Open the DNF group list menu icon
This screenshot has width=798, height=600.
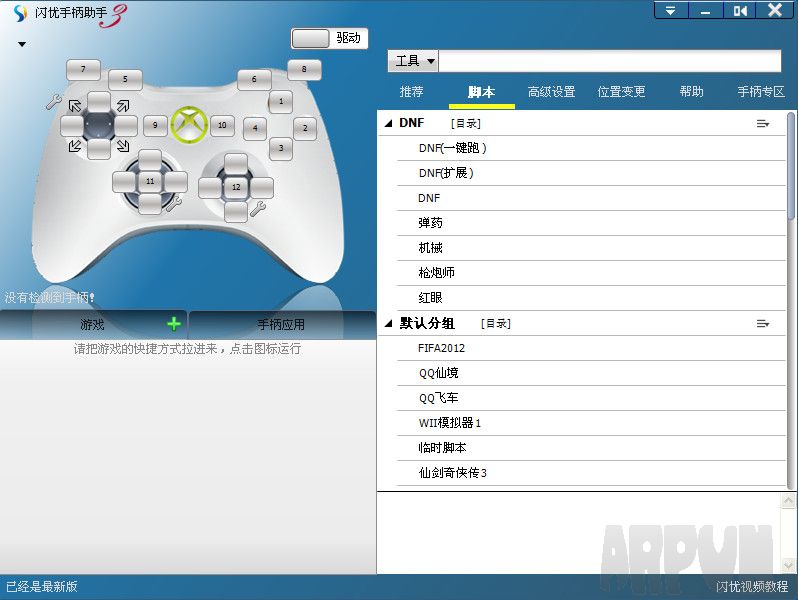(x=763, y=124)
